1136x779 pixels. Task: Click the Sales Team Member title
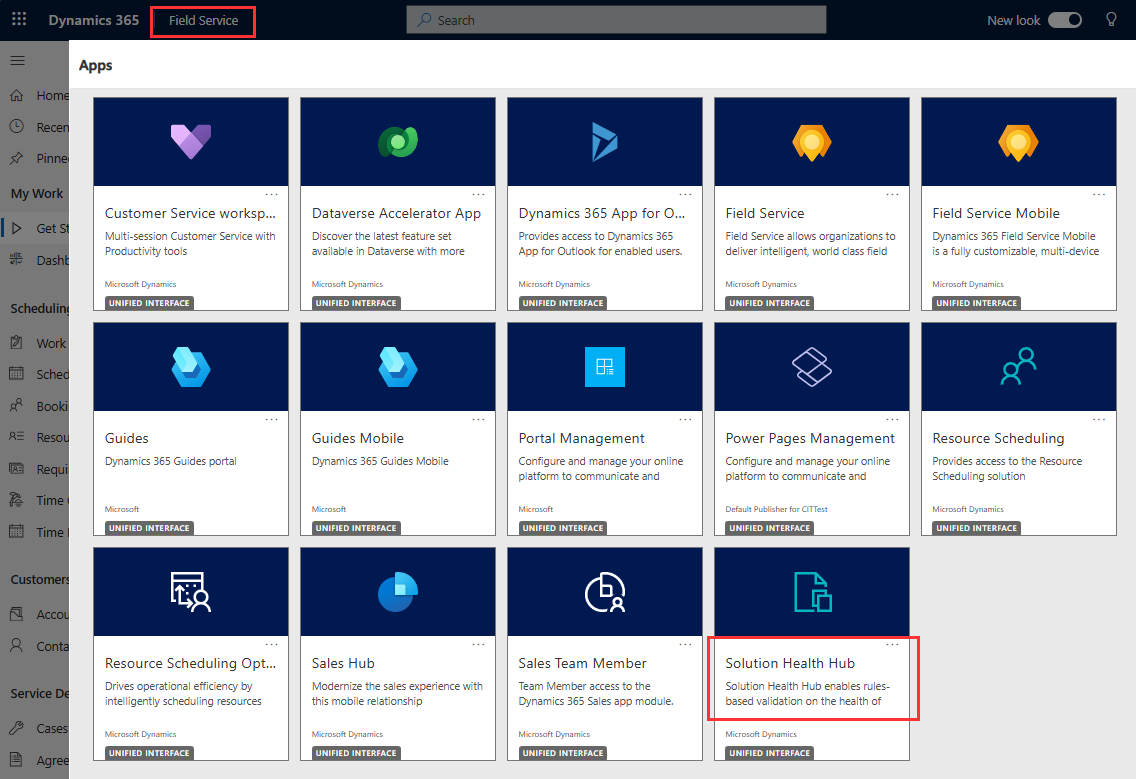(x=582, y=663)
